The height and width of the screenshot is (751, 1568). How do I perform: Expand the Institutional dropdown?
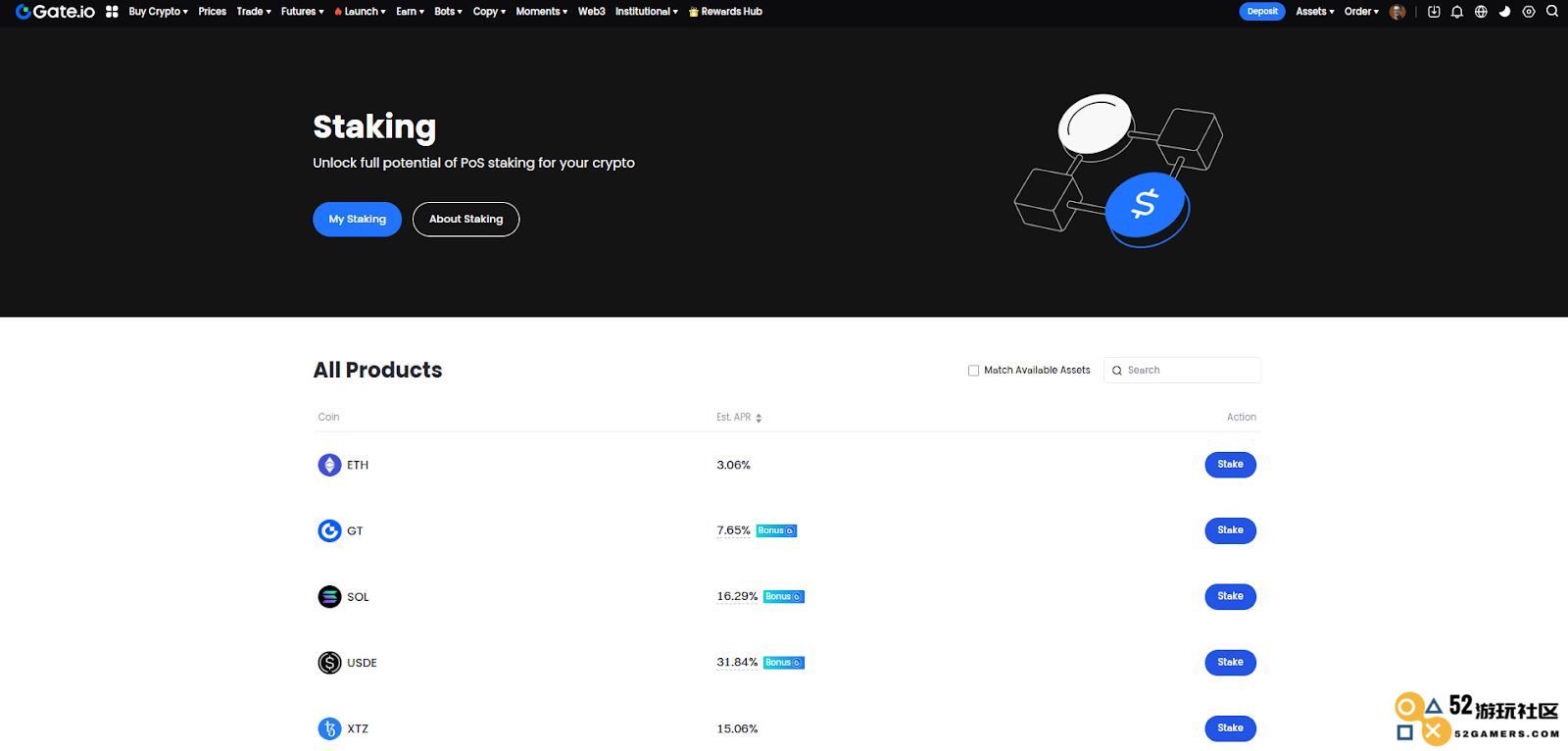[647, 12]
